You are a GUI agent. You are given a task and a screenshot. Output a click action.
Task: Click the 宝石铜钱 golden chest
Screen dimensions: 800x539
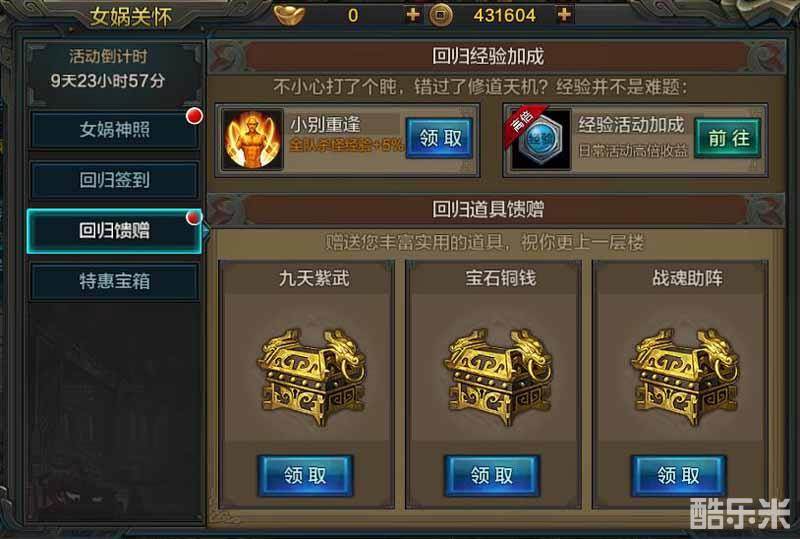coord(499,377)
